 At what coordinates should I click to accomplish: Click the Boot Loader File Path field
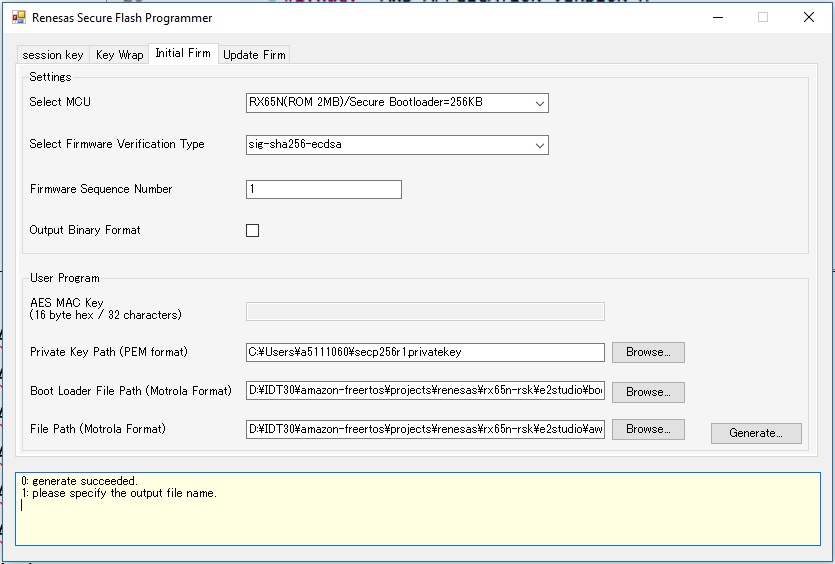[x=425, y=391]
